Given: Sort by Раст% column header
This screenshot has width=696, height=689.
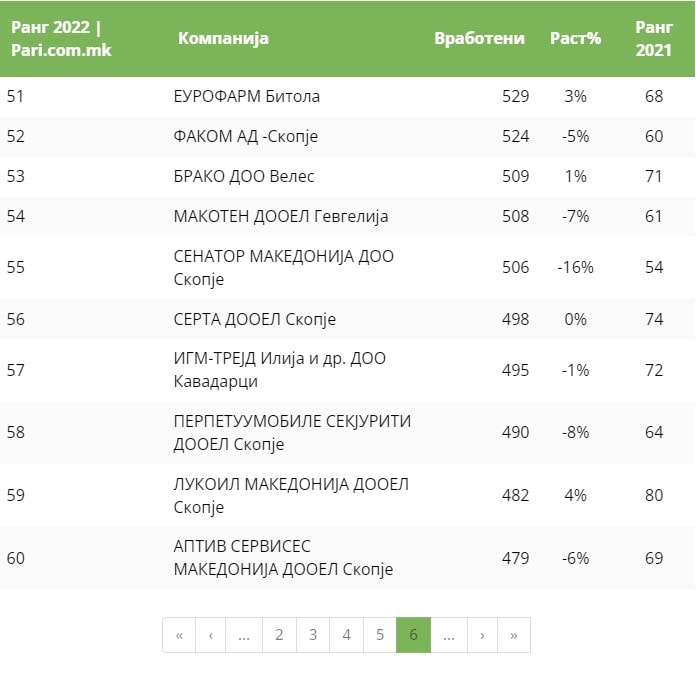Looking at the screenshot, I should 575,39.
